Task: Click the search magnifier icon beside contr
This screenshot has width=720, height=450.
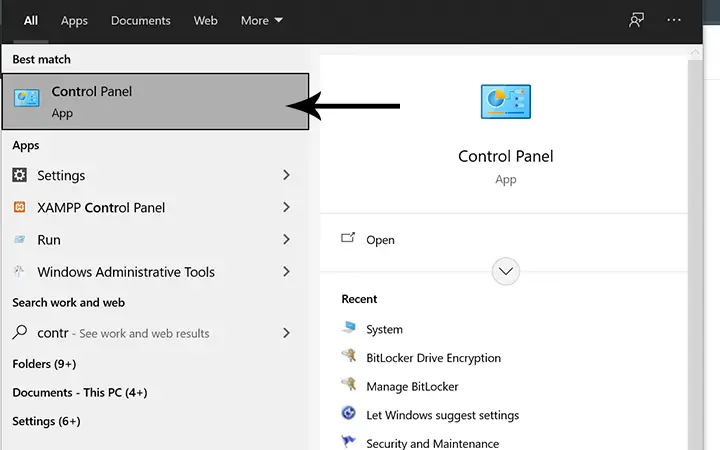Action: pyautogui.click(x=19, y=332)
